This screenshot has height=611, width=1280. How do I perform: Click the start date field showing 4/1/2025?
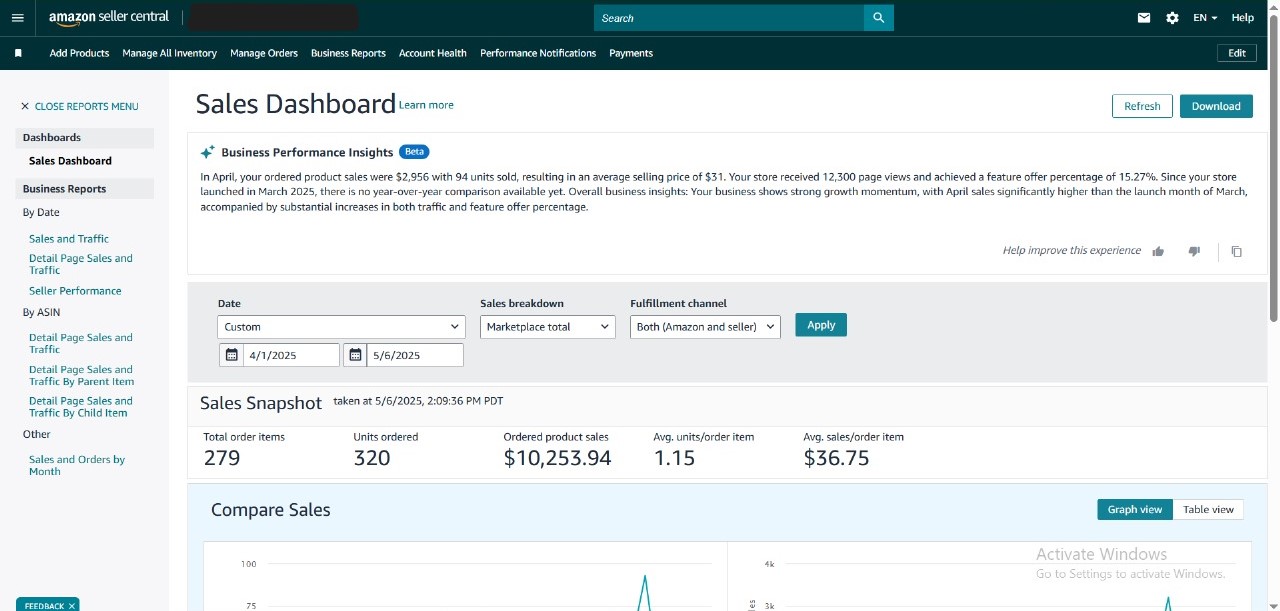point(291,355)
